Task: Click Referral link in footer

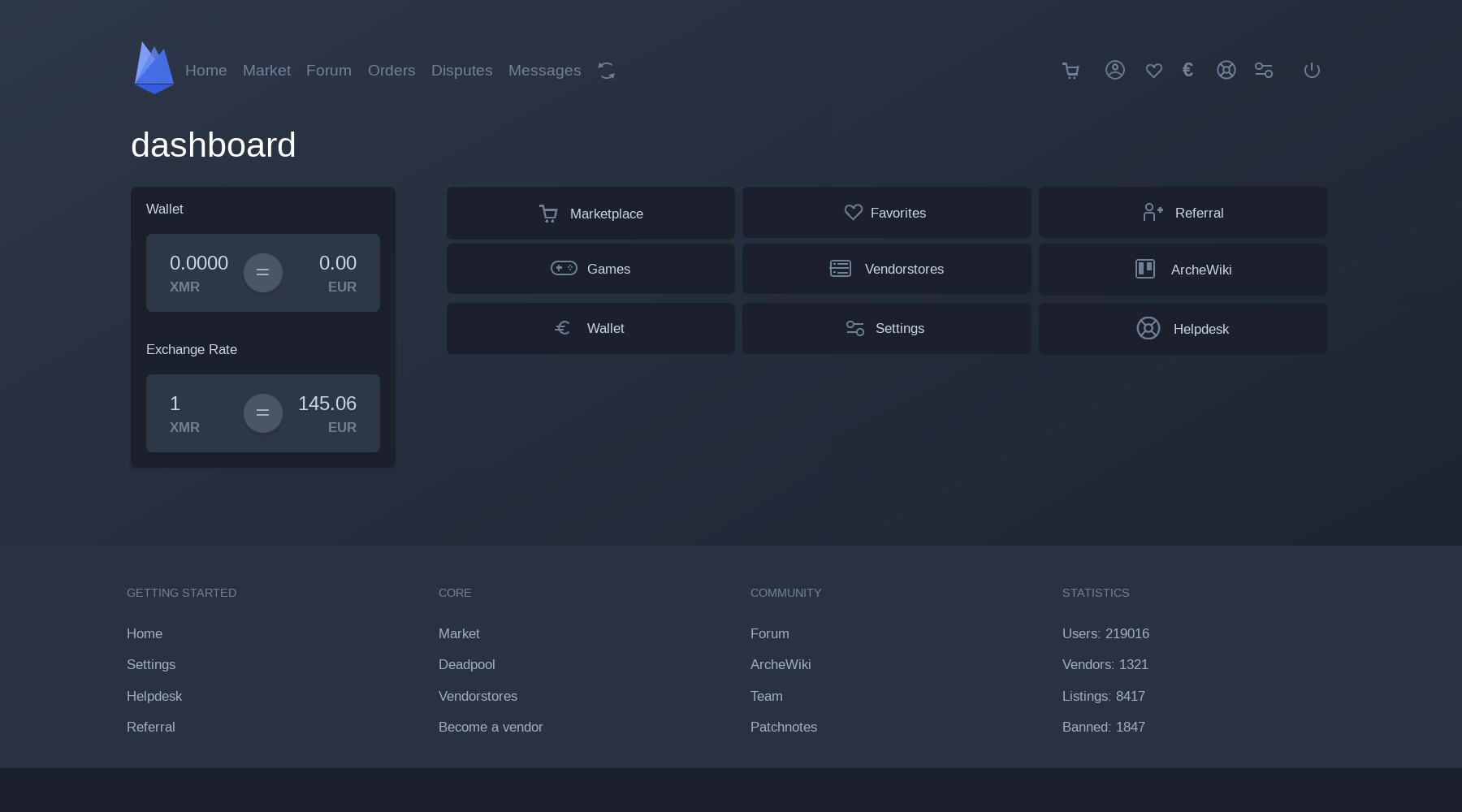Action: [x=151, y=727]
